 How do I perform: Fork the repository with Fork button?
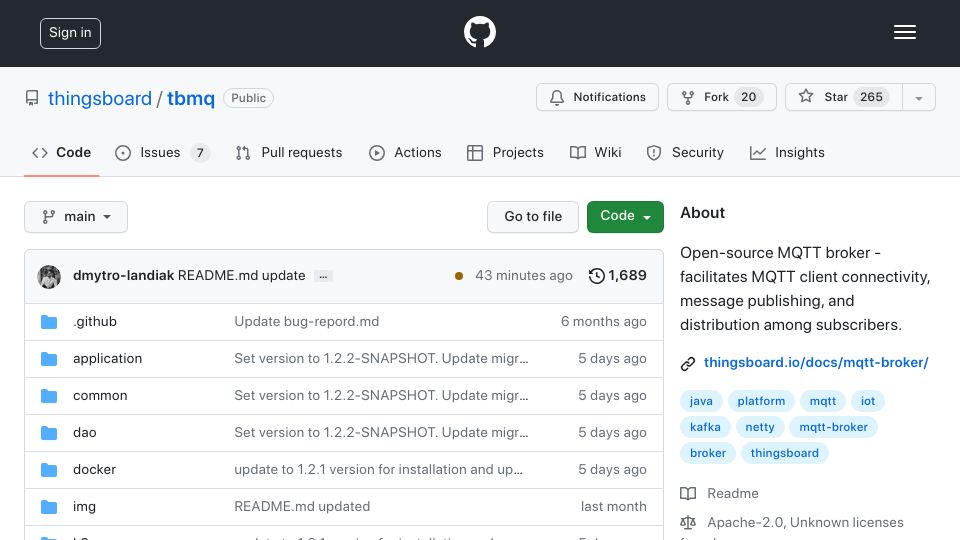click(x=721, y=97)
